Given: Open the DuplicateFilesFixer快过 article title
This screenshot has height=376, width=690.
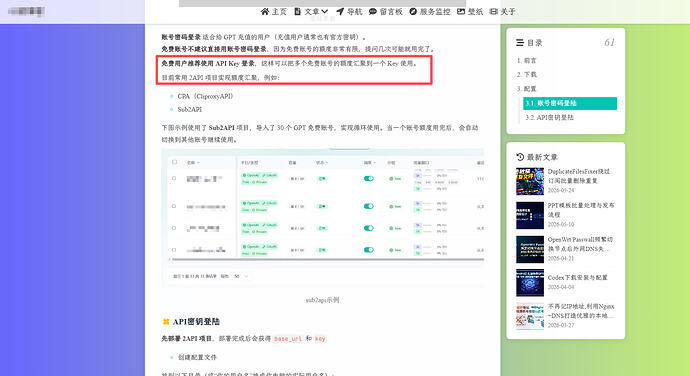Looking at the screenshot, I should point(579,176).
